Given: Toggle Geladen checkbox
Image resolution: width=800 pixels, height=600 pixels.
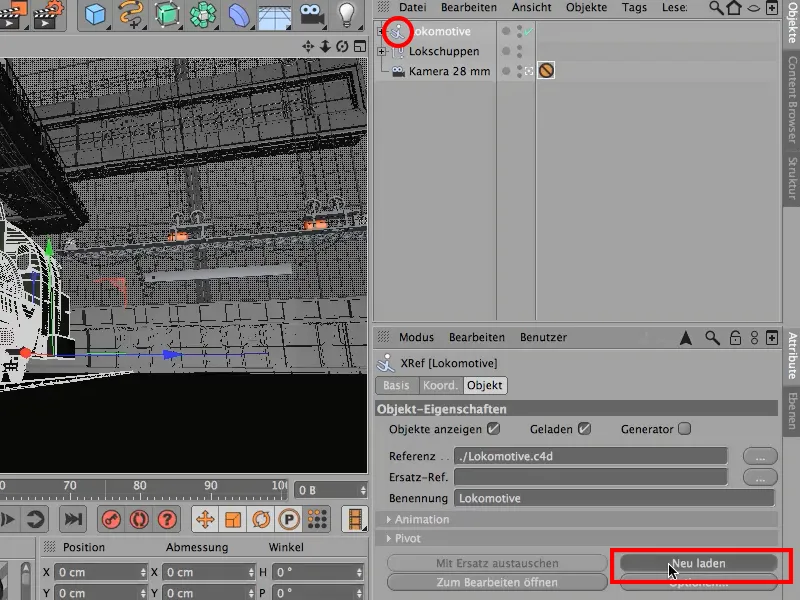Looking at the screenshot, I should (585, 429).
